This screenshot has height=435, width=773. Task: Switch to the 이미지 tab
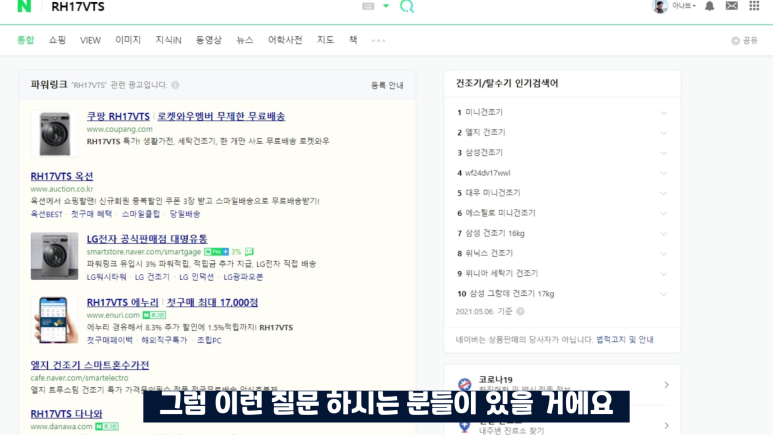tap(128, 40)
